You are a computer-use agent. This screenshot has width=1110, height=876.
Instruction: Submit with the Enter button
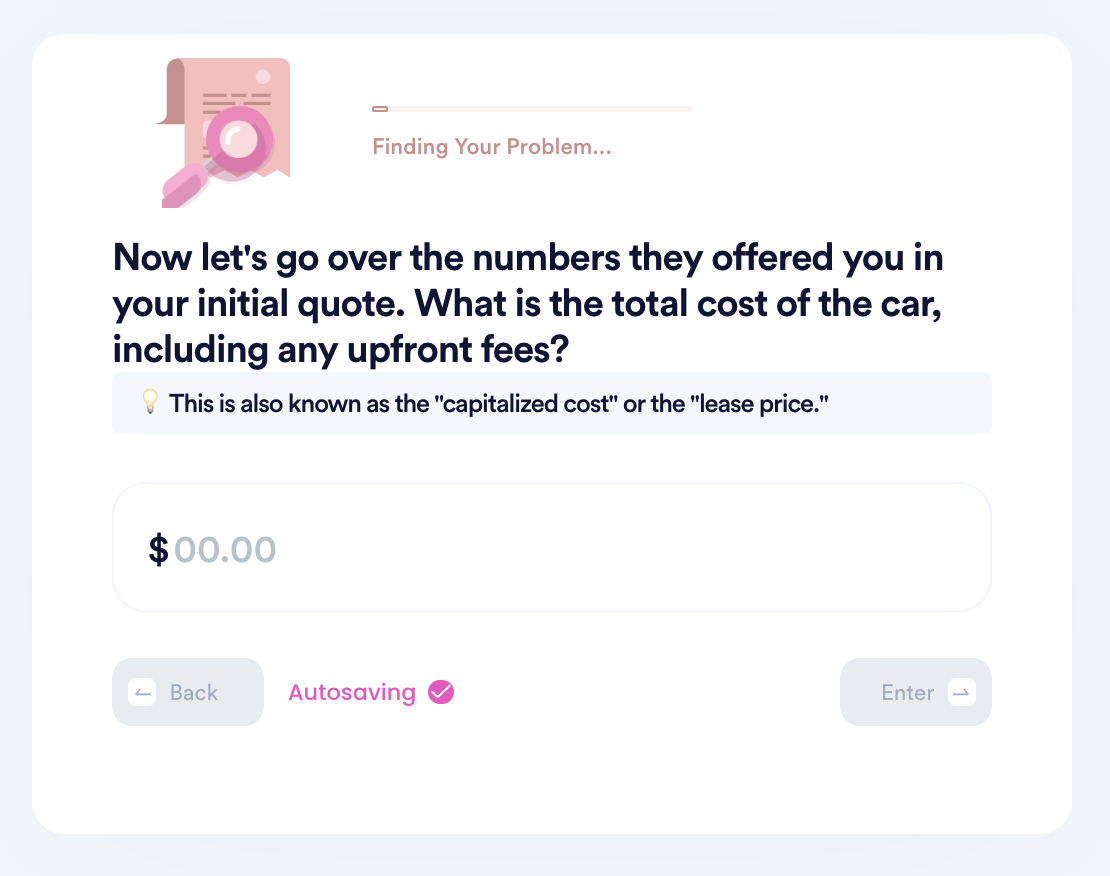point(915,692)
